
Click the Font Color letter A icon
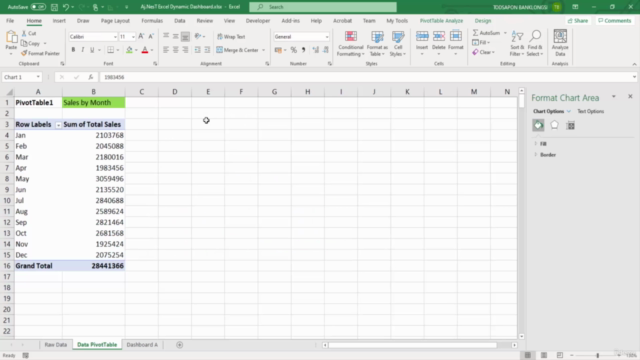[x=144, y=50]
